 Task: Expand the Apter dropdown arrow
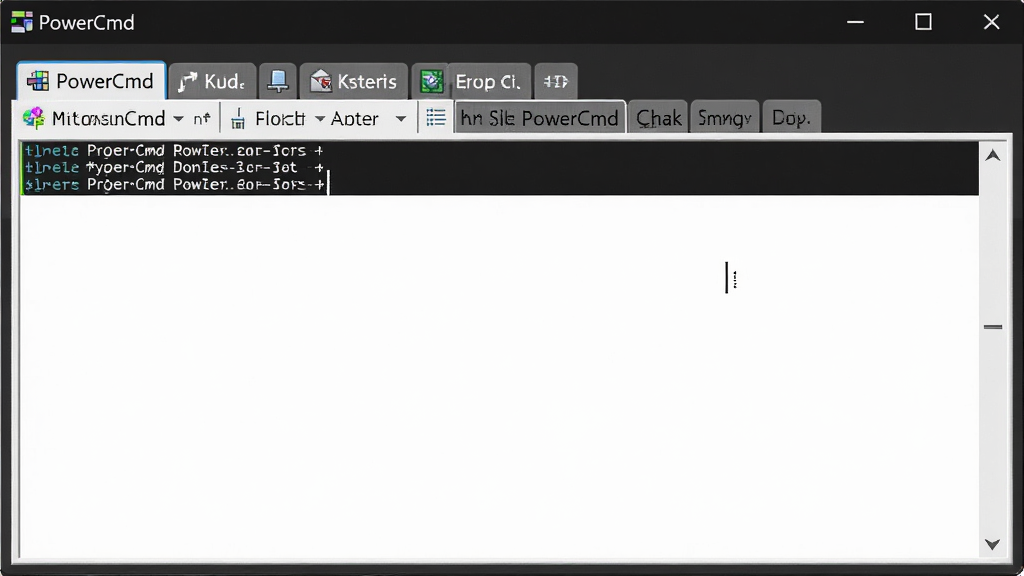(x=401, y=119)
